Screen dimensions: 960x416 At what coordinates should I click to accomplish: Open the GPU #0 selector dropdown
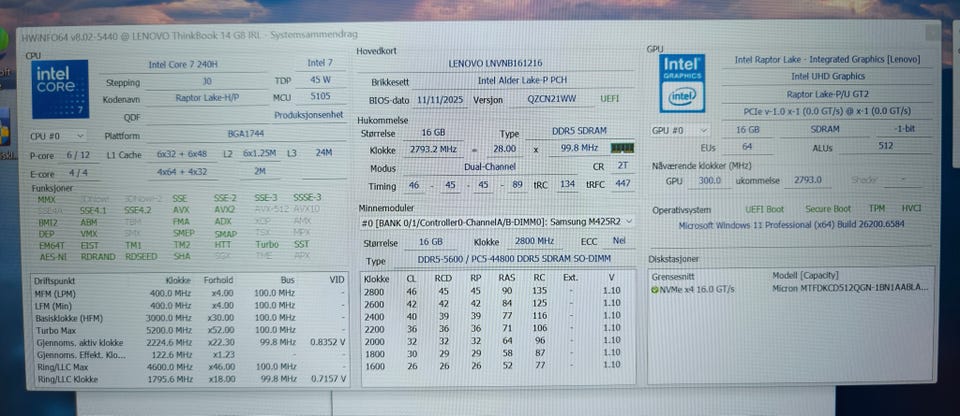pos(680,130)
